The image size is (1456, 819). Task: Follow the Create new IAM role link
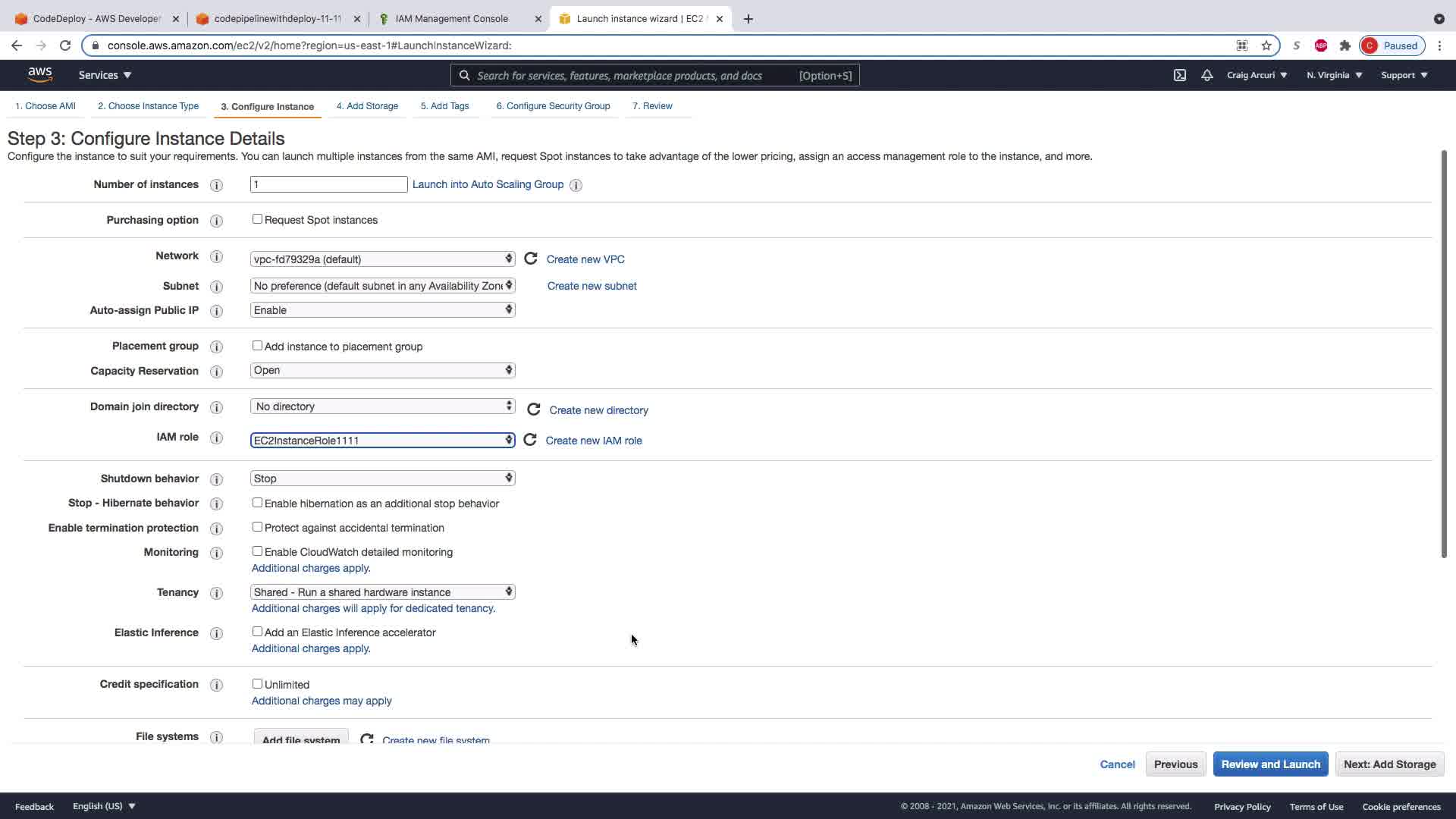click(594, 441)
